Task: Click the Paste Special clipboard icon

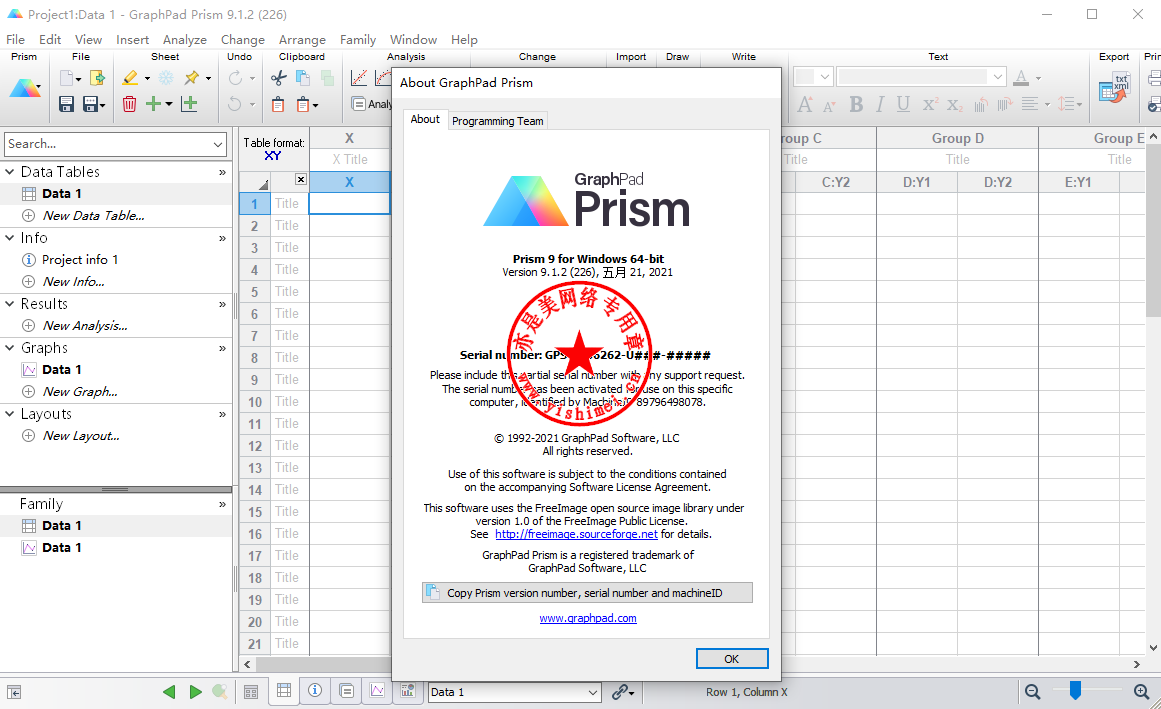Action: pos(303,104)
